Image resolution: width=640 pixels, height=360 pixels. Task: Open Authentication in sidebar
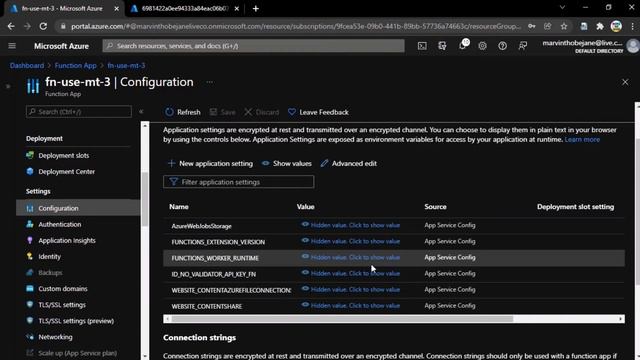(x=60, y=224)
